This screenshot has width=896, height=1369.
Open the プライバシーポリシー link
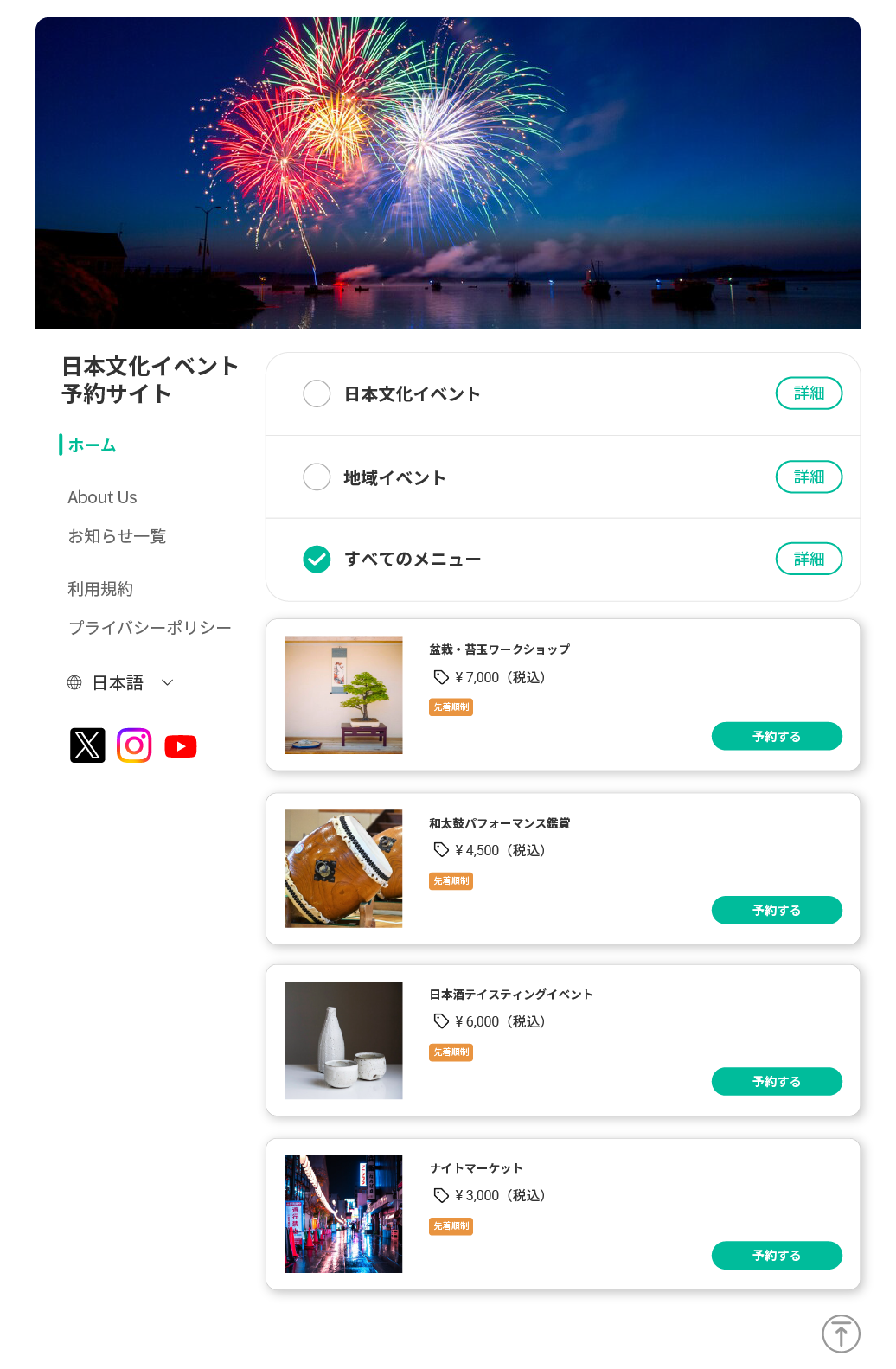pyautogui.click(x=150, y=628)
